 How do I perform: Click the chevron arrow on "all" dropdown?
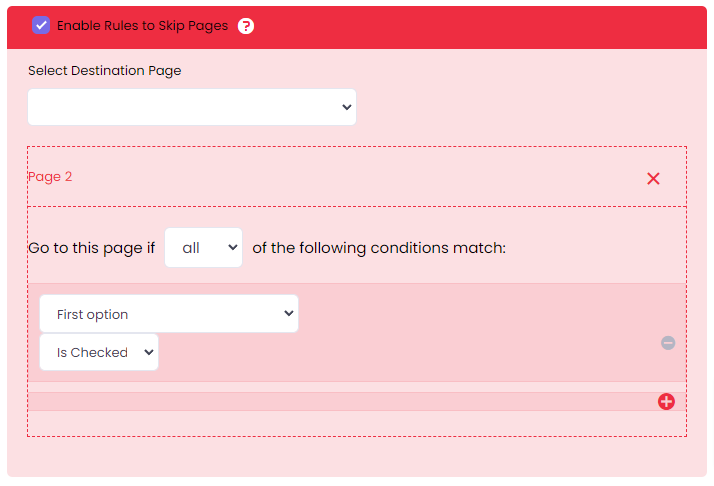pyautogui.click(x=233, y=247)
